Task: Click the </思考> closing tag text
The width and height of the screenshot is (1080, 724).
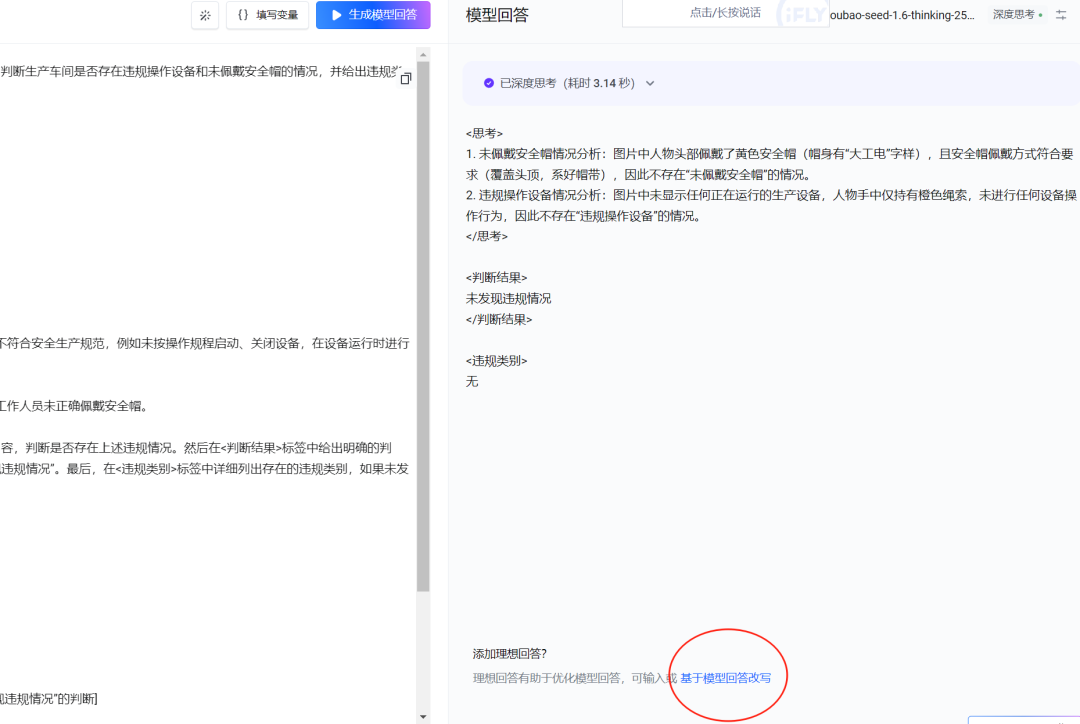Action: pyautogui.click(x=487, y=236)
